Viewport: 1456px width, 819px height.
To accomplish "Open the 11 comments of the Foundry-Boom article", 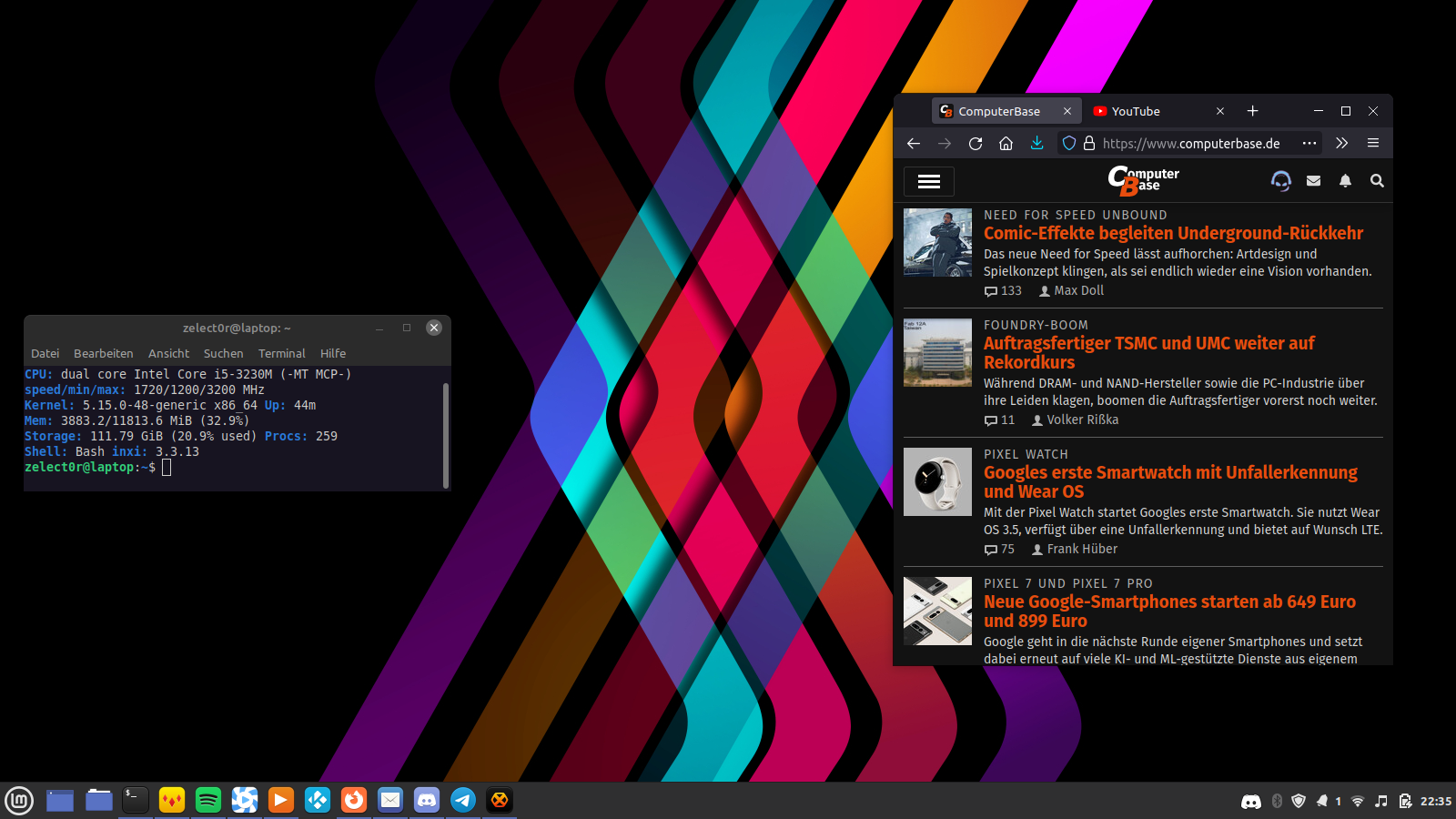I will pos(999,420).
